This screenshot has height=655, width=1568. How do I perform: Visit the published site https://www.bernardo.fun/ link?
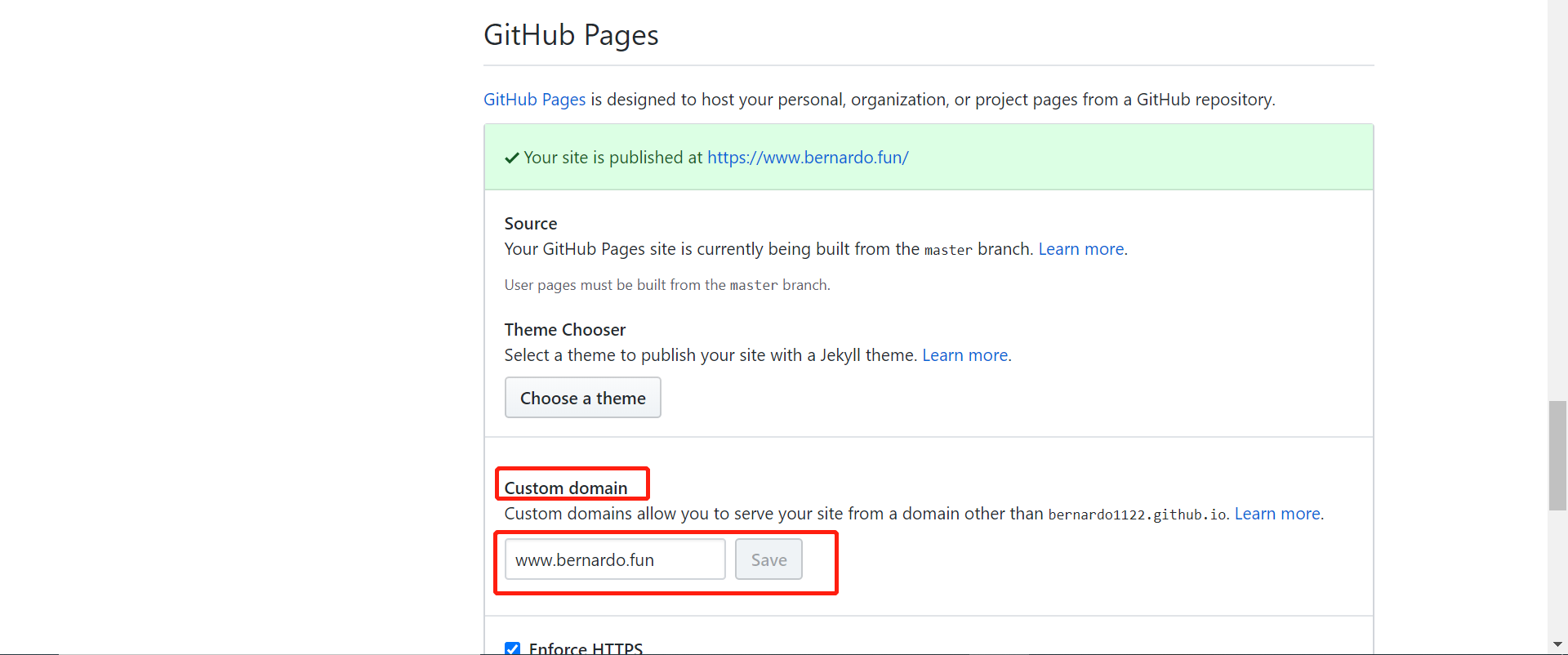tap(808, 158)
